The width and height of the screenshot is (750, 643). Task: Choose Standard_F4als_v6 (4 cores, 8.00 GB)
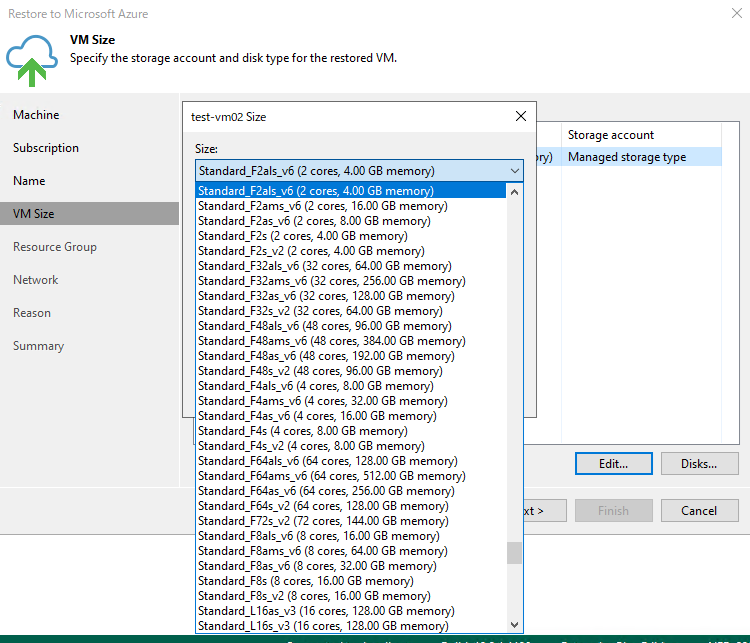point(351,386)
